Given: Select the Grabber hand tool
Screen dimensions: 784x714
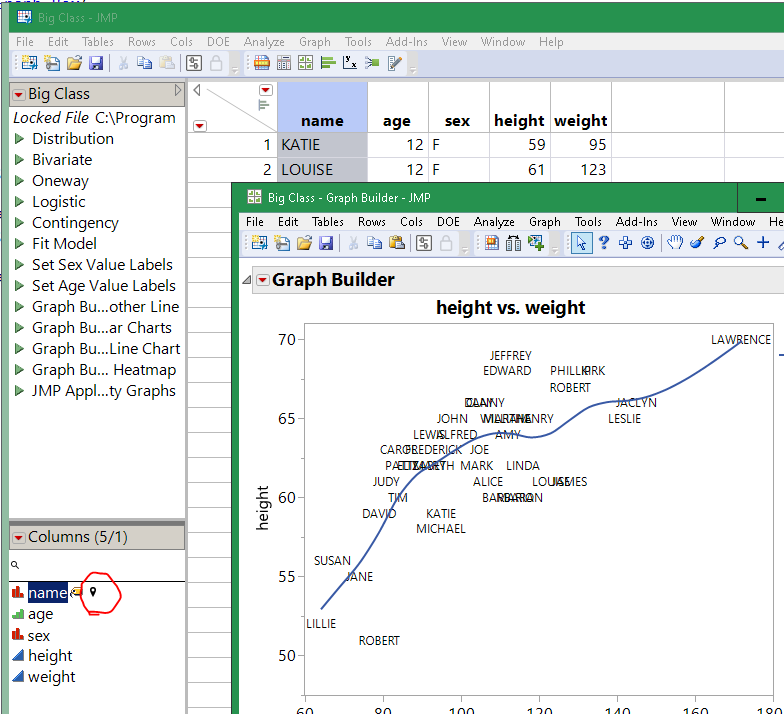Looking at the screenshot, I should 675,243.
